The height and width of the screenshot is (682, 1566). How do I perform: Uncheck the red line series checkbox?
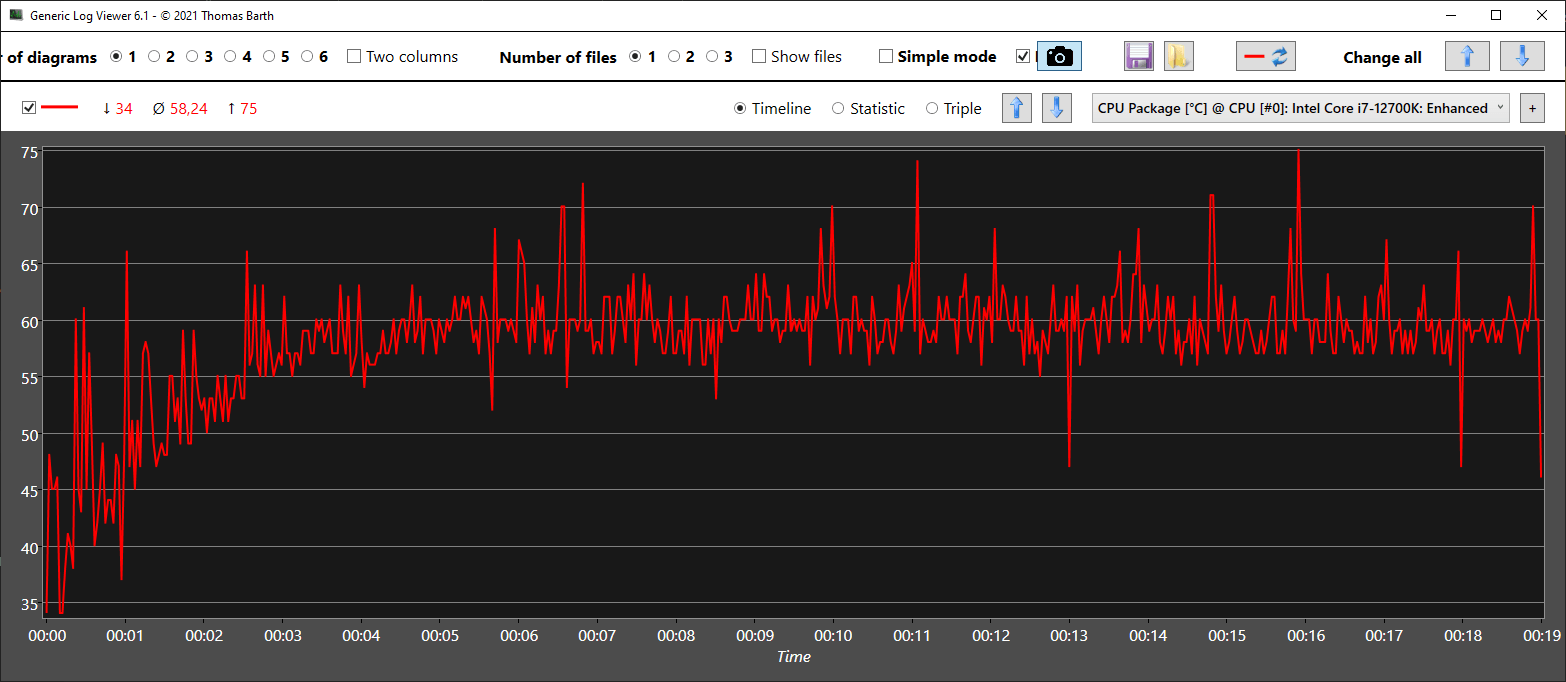28,108
